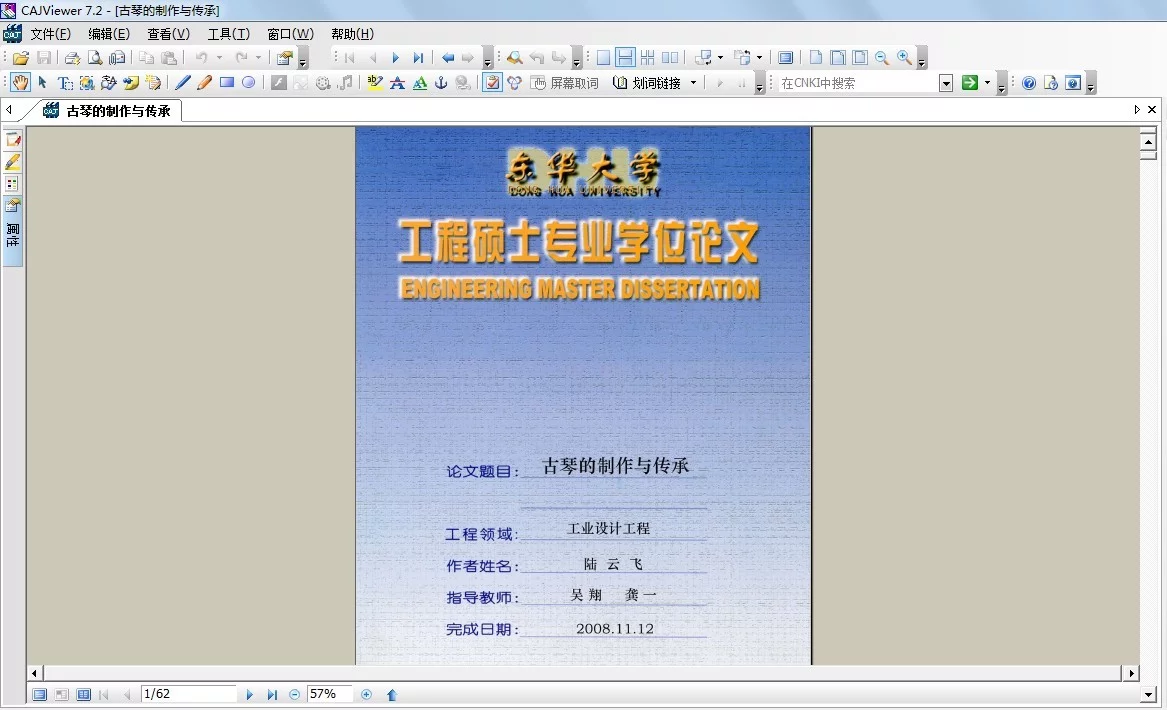Click 屏幕取词 screen word capture
Image resolution: width=1167 pixels, height=710 pixels.
(x=565, y=83)
